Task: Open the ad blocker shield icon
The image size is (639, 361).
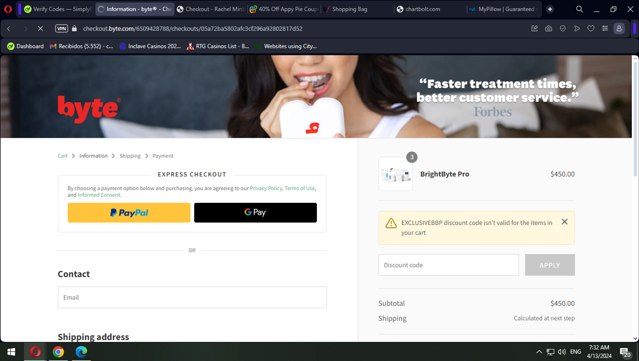Action: 563,29
